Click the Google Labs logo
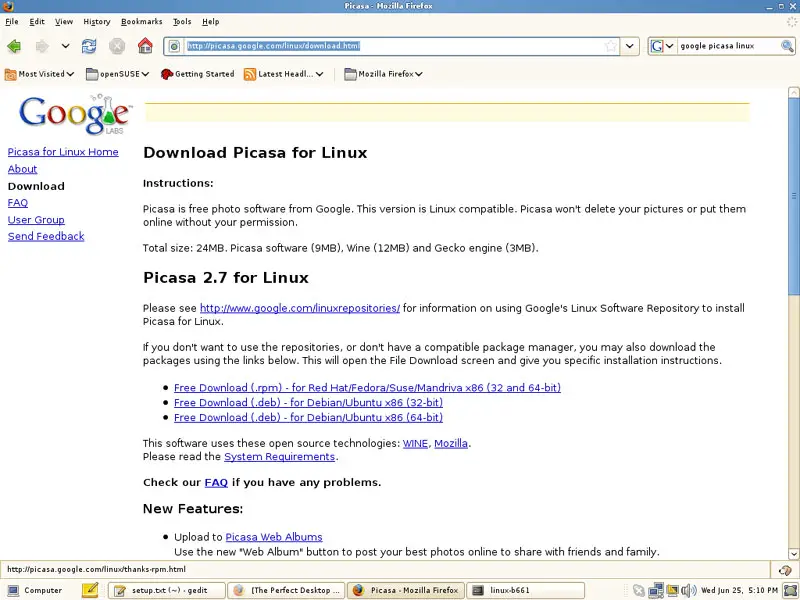Viewport: 800px width, 600px height. point(76,114)
